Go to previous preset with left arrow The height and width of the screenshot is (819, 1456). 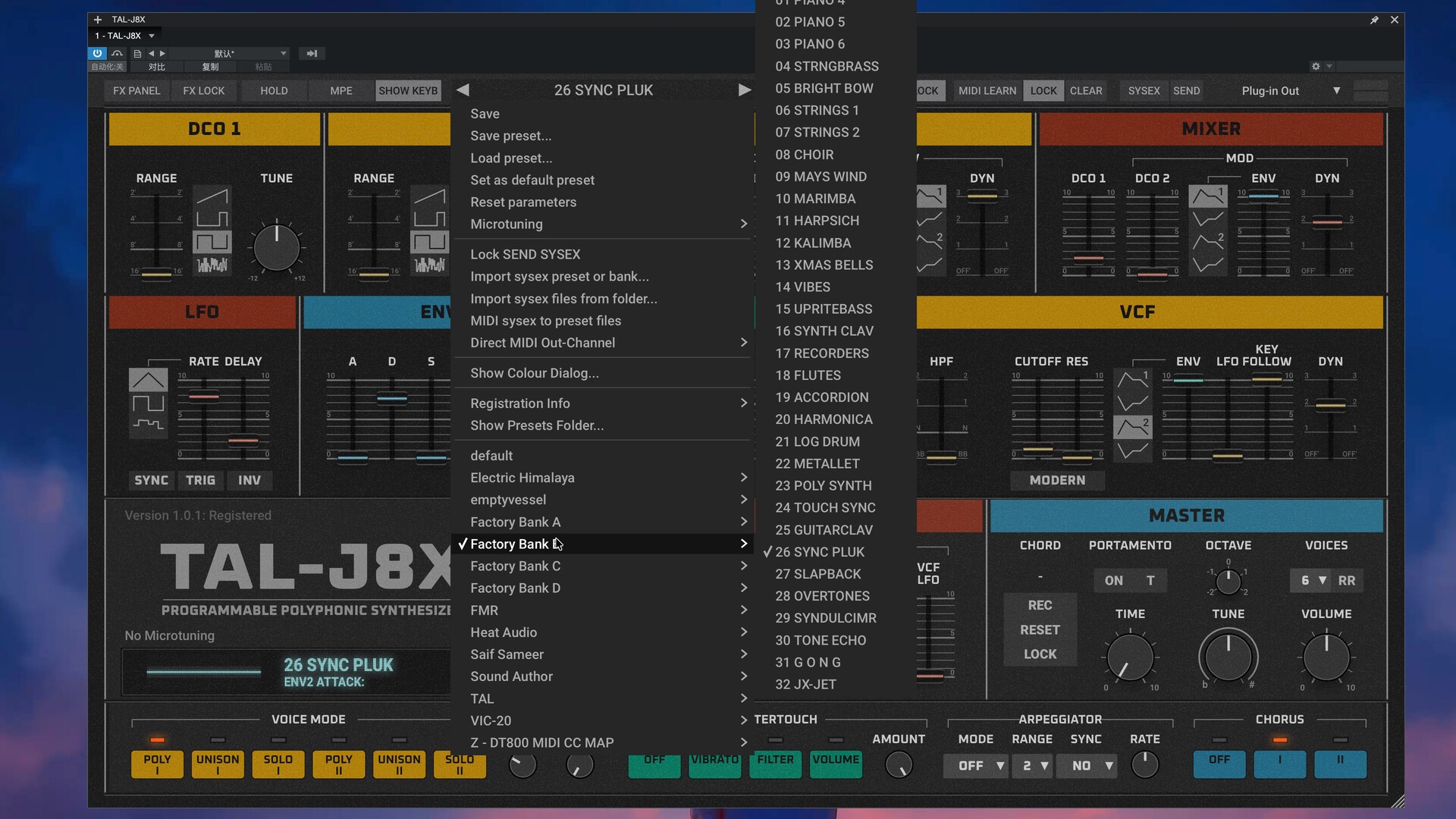point(463,90)
